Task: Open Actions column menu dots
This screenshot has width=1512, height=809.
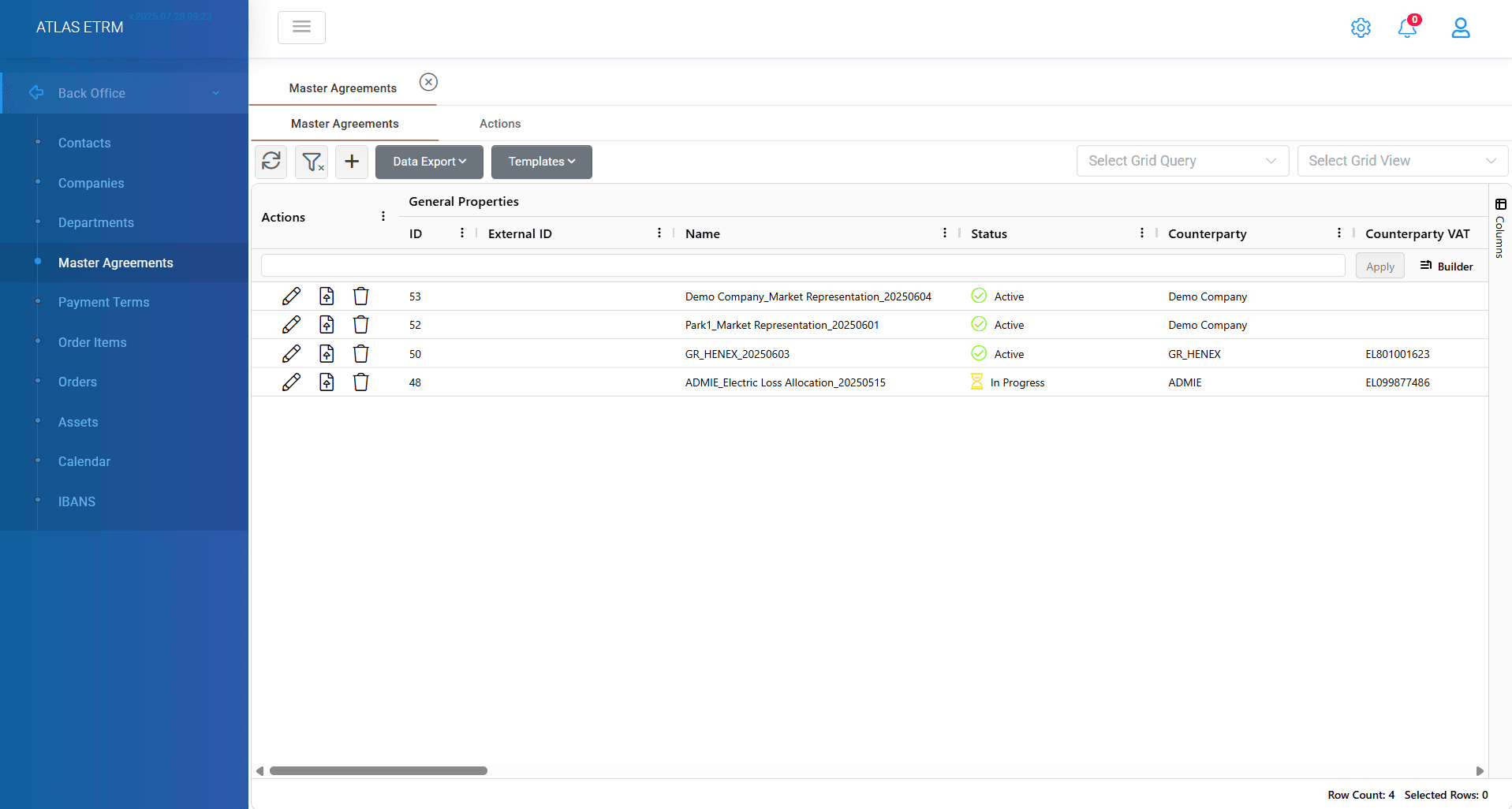Action: point(383,217)
